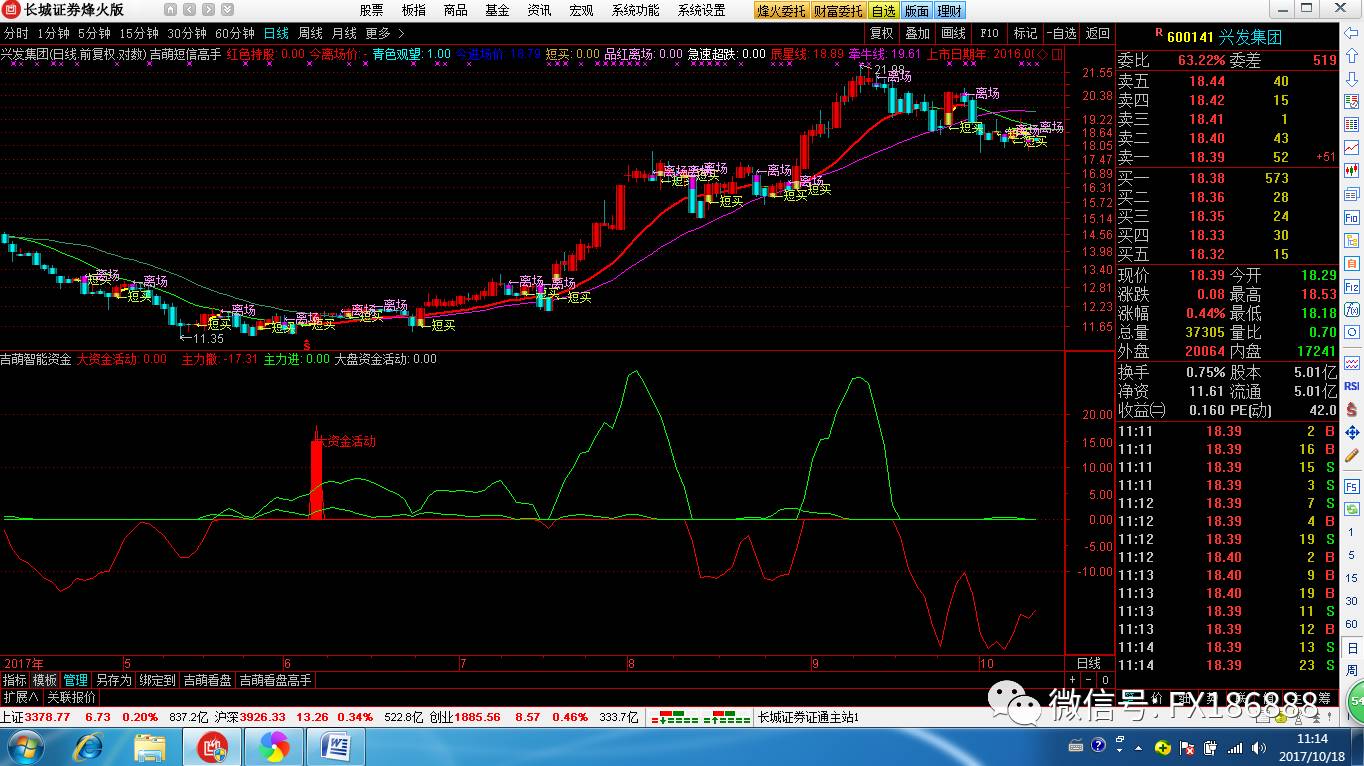Expand 更多 more periods list
Viewport: 1364px width, 766px height.
[385, 33]
